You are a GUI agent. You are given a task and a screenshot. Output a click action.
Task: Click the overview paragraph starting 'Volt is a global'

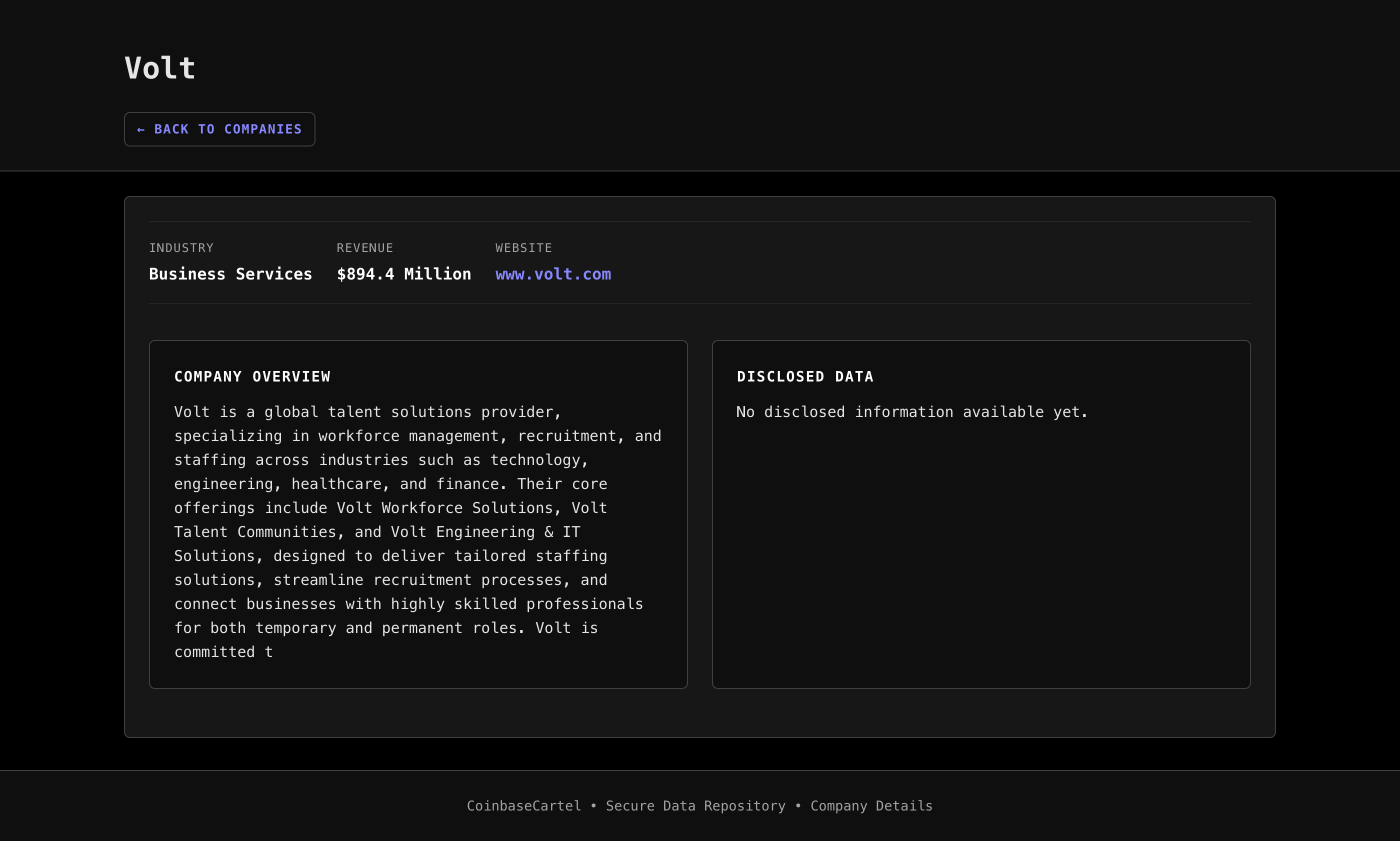pos(417,531)
